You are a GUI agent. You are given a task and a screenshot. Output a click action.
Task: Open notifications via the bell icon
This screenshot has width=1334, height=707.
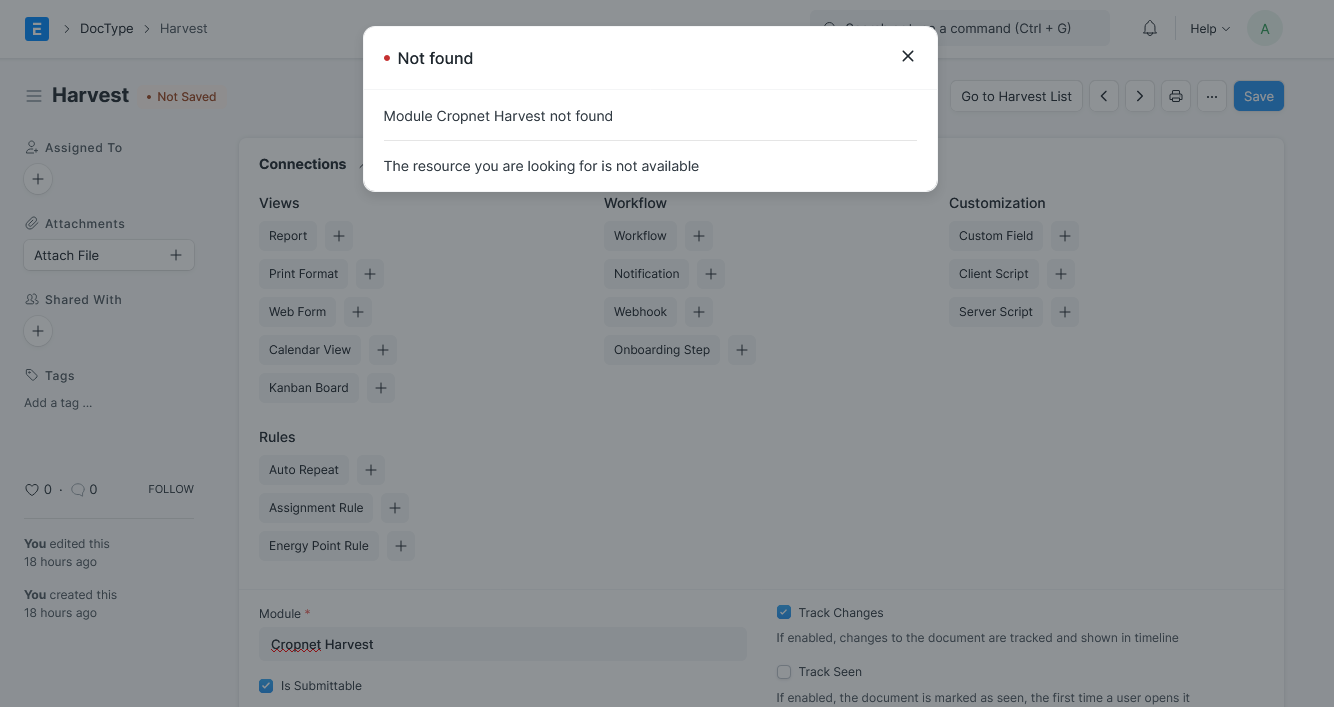(x=1149, y=28)
